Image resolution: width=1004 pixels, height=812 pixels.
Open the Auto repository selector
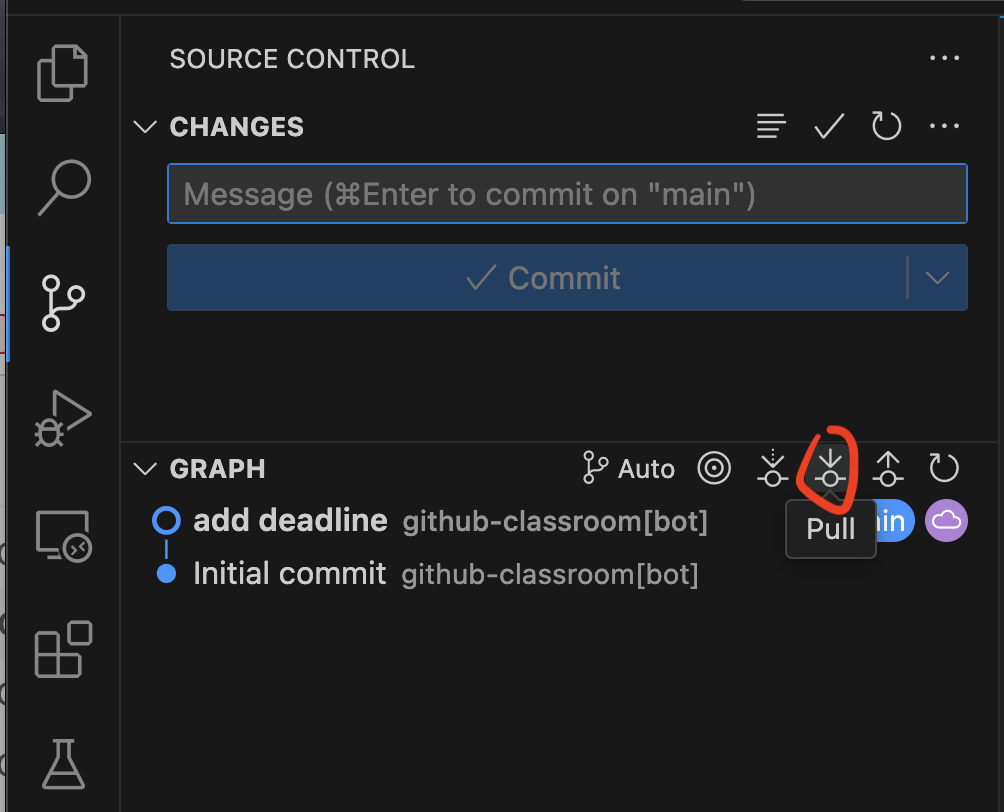[627, 468]
